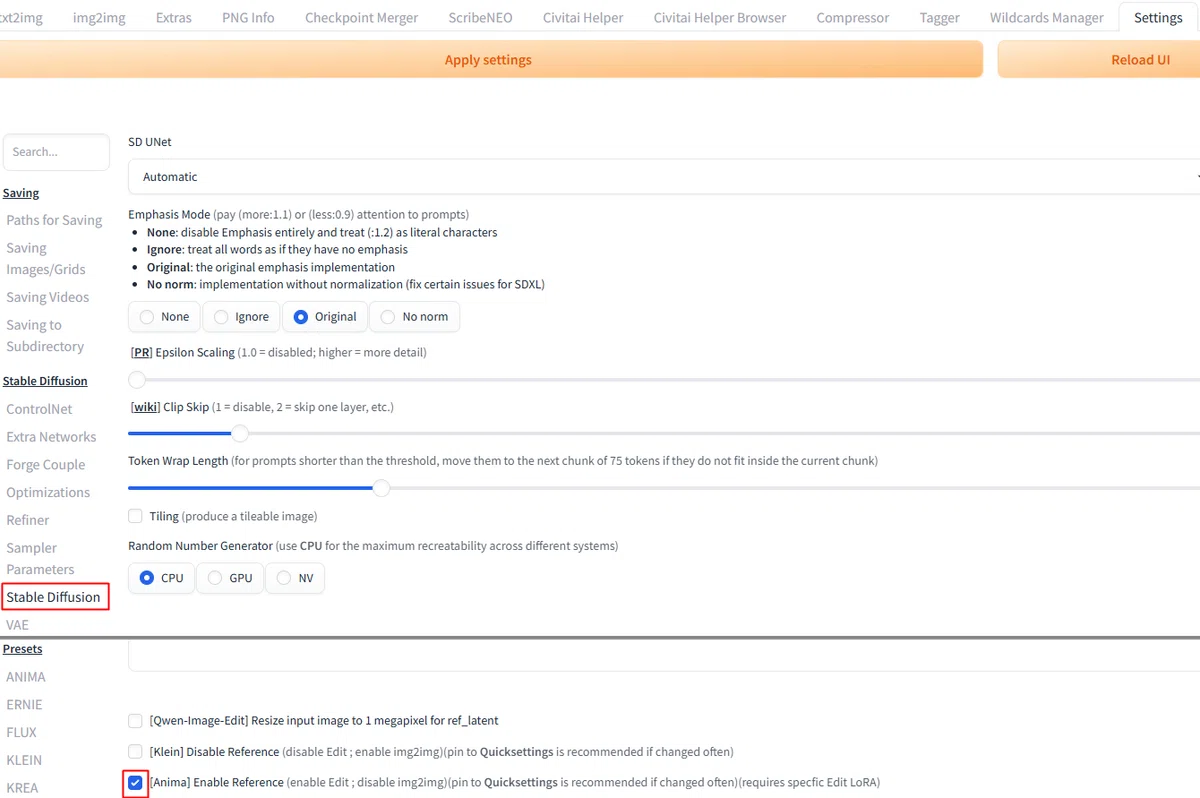Open the PR link for Epsilon Scaling
Screen dimensions: 1200x798
click(x=141, y=352)
